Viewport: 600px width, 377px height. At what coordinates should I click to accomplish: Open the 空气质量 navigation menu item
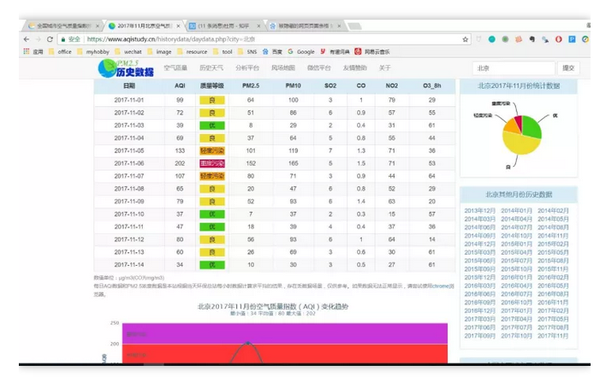(176, 68)
